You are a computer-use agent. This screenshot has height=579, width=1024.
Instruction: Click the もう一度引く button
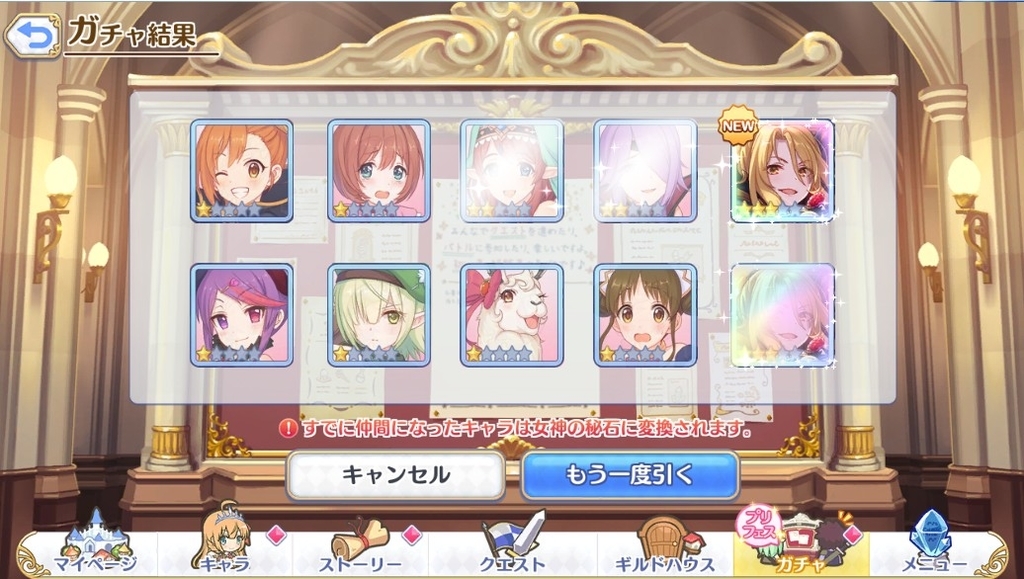tap(630, 475)
